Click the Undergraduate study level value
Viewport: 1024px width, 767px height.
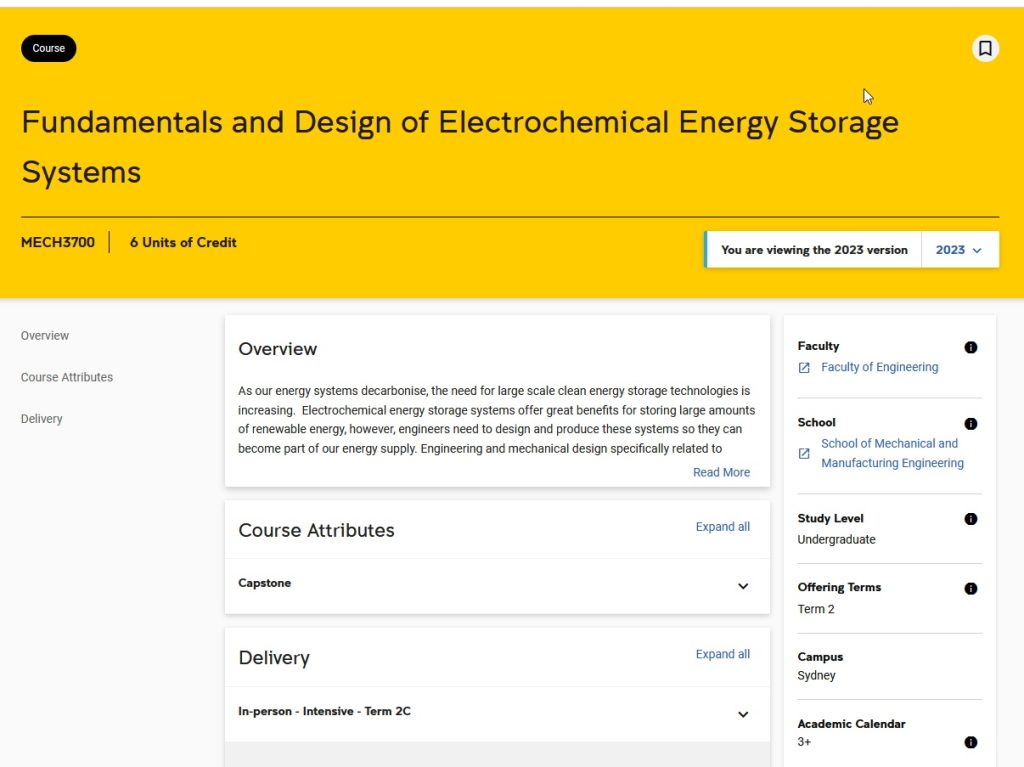click(x=836, y=540)
